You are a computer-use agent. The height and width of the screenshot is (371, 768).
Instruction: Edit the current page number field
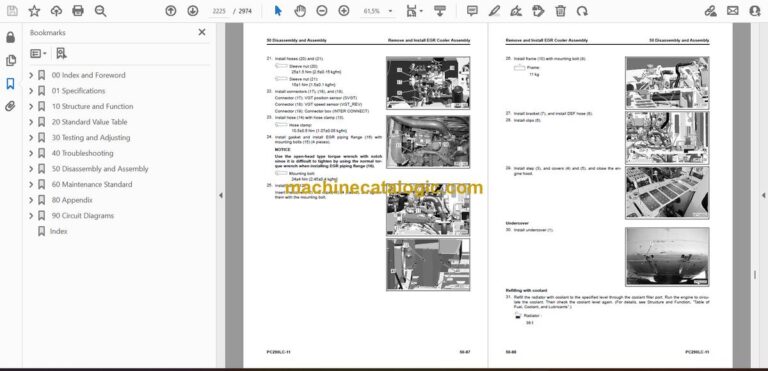pyautogui.click(x=219, y=11)
